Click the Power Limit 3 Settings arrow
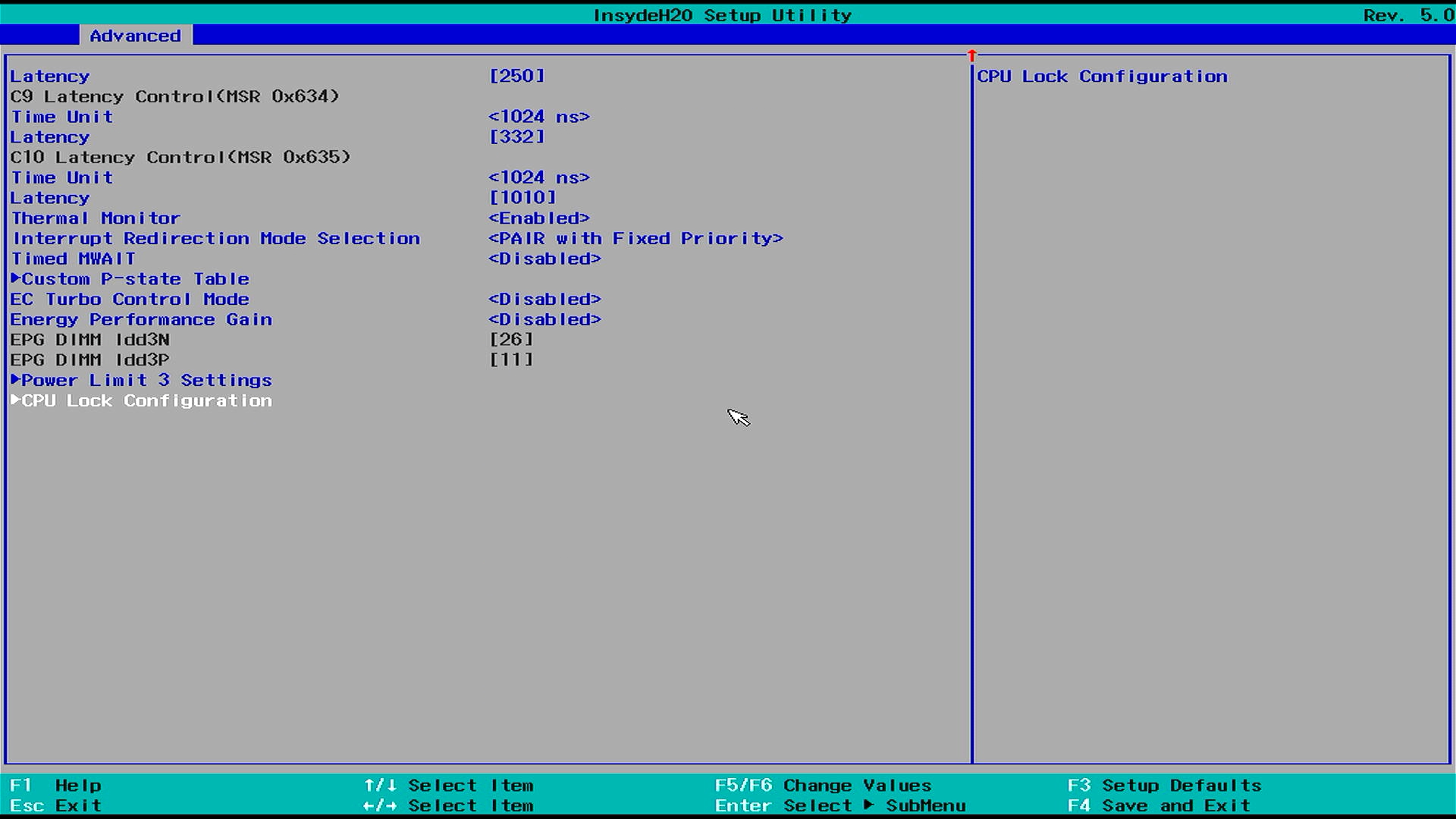This screenshot has width=1456, height=819. [x=15, y=379]
